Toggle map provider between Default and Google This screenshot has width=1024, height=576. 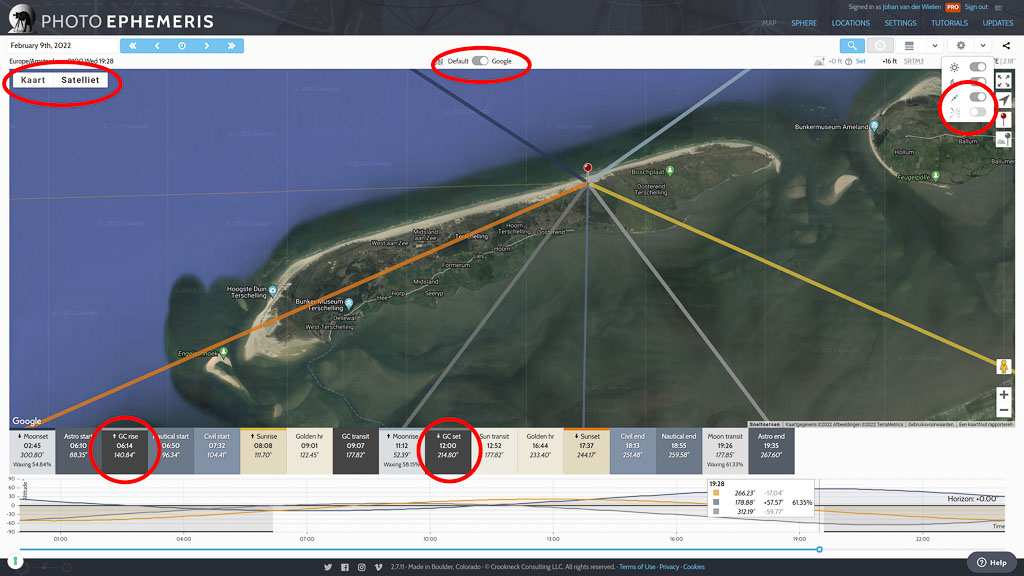480,61
